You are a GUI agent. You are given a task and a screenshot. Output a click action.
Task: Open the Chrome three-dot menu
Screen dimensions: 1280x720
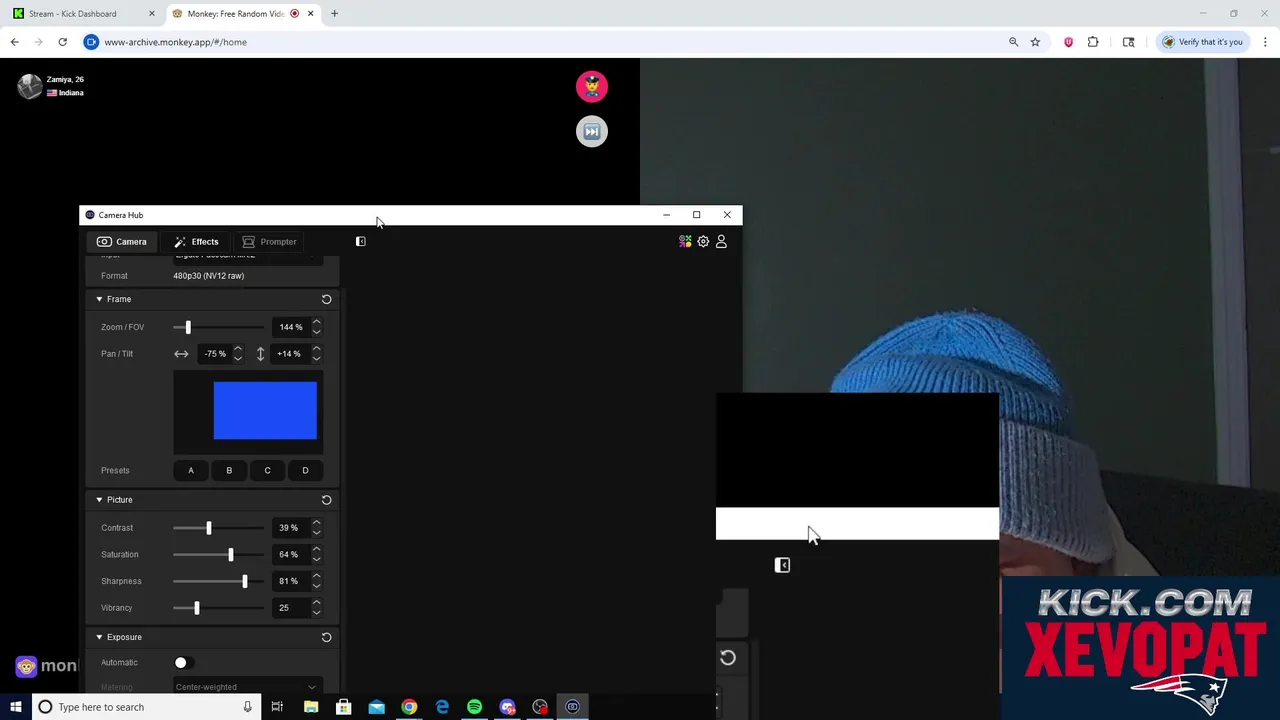(1265, 42)
